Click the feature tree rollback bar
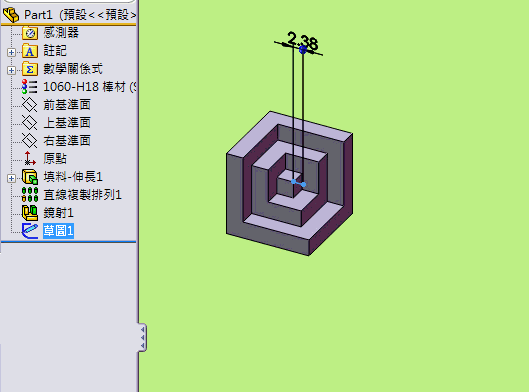The width and height of the screenshot is (529, 392). (x=68, y=242)
